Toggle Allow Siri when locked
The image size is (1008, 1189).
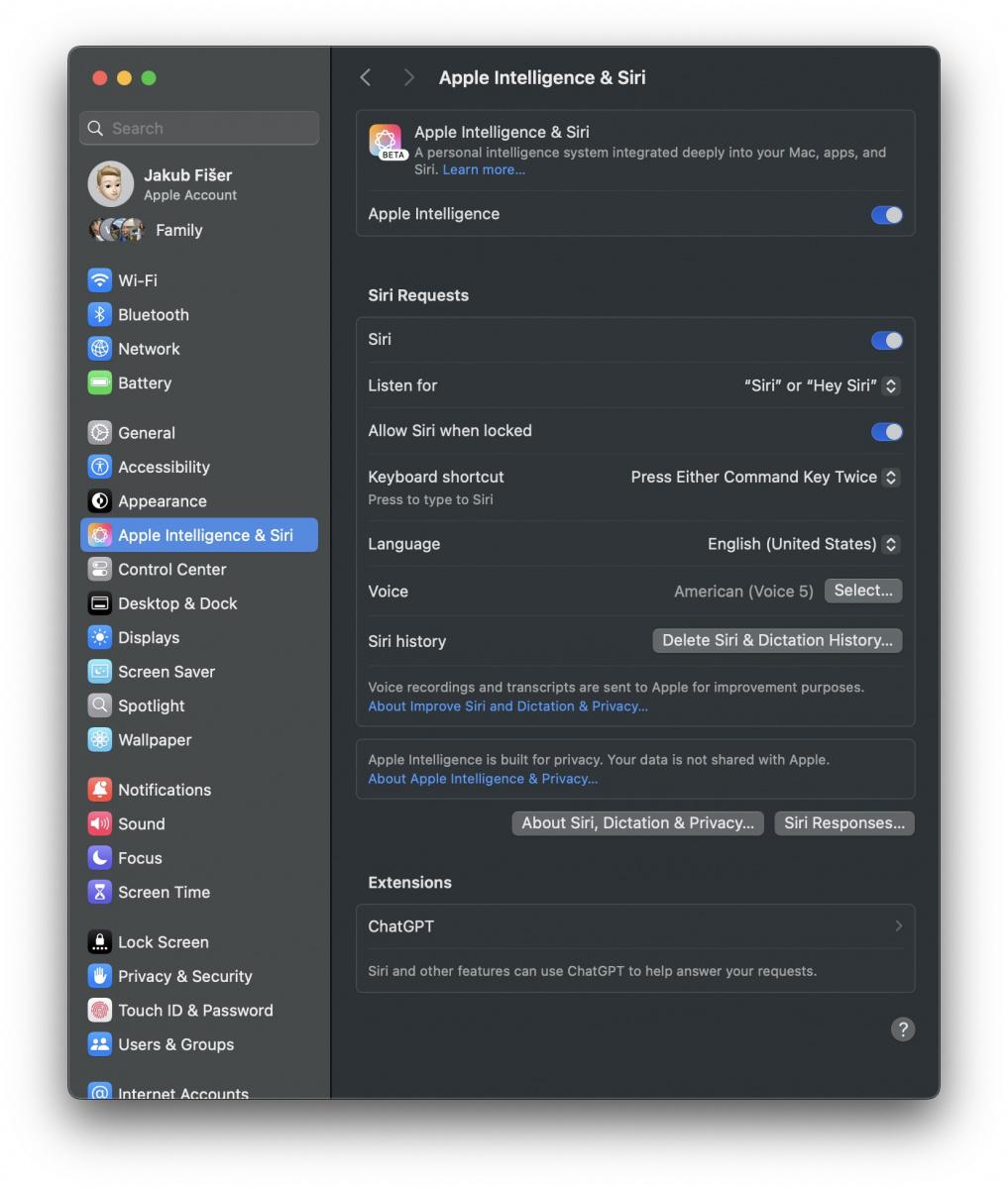pos(887,432)
